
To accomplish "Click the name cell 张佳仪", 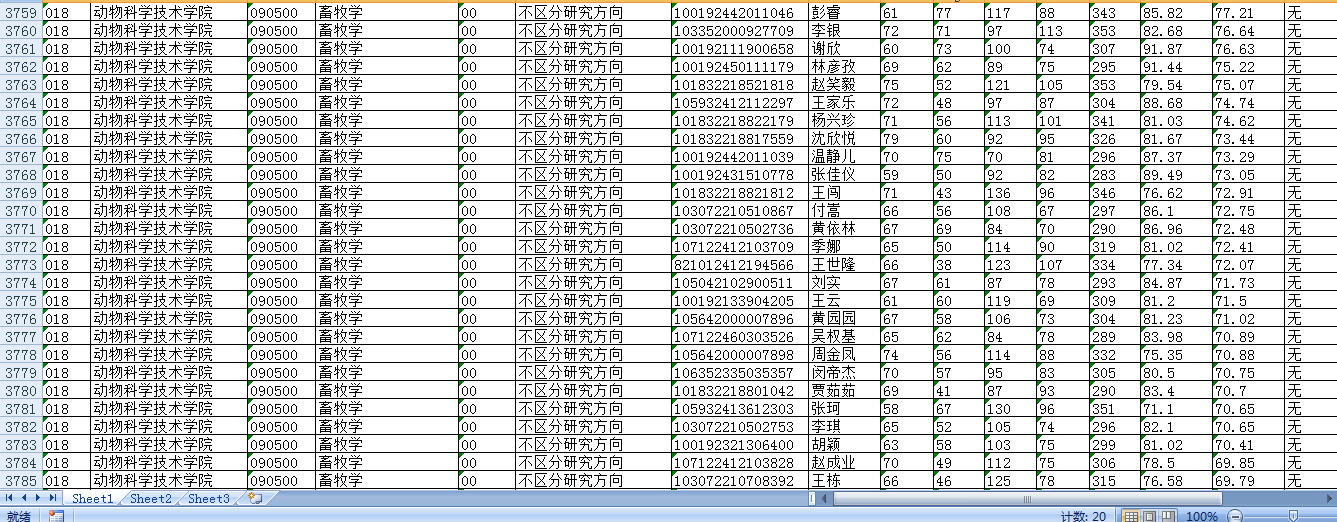I will [843, 175].
